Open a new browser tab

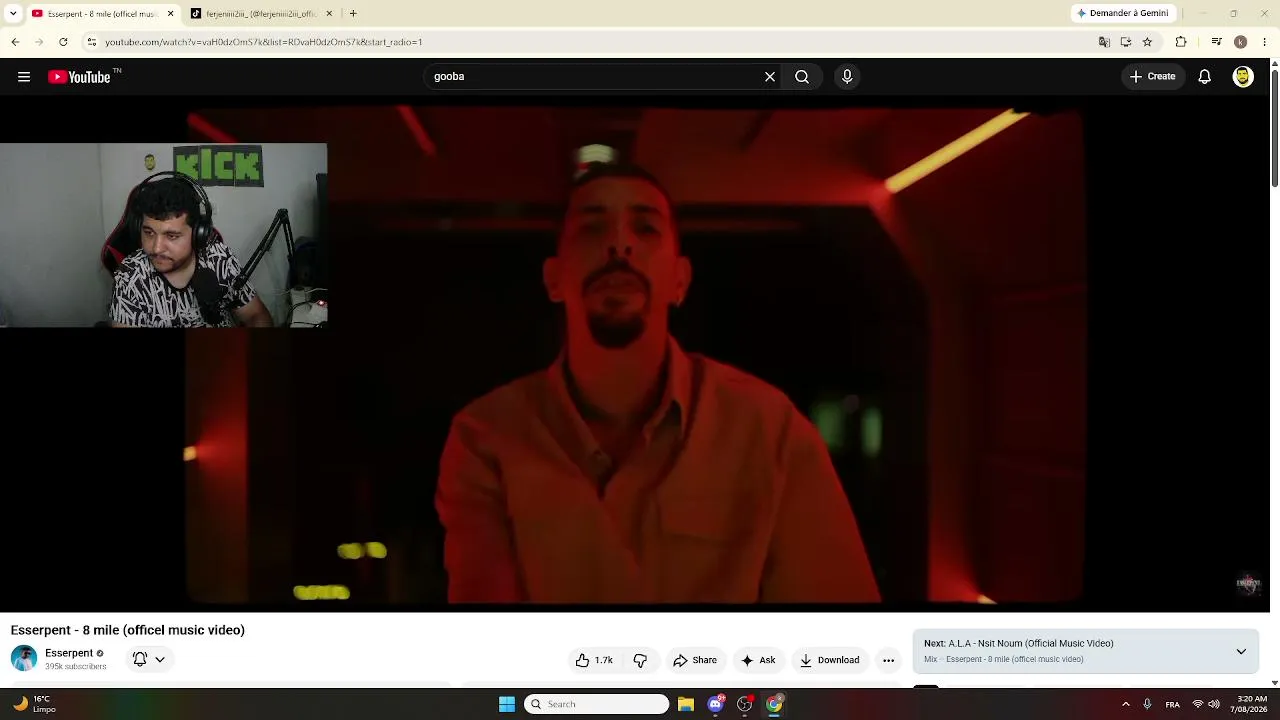pos(353,14)
